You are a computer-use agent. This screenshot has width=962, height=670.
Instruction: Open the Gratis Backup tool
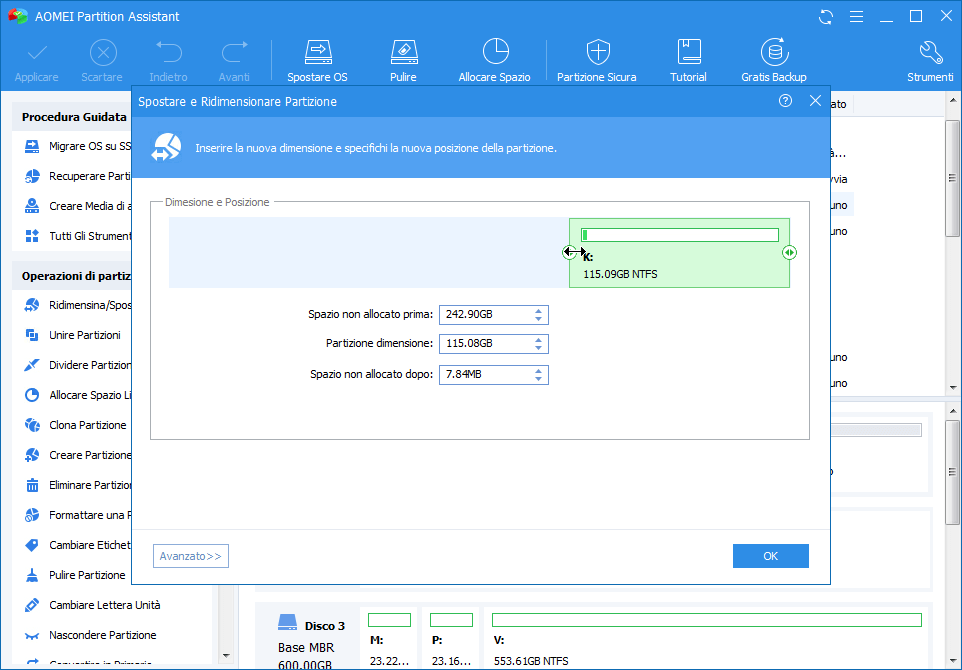(774, 61)
